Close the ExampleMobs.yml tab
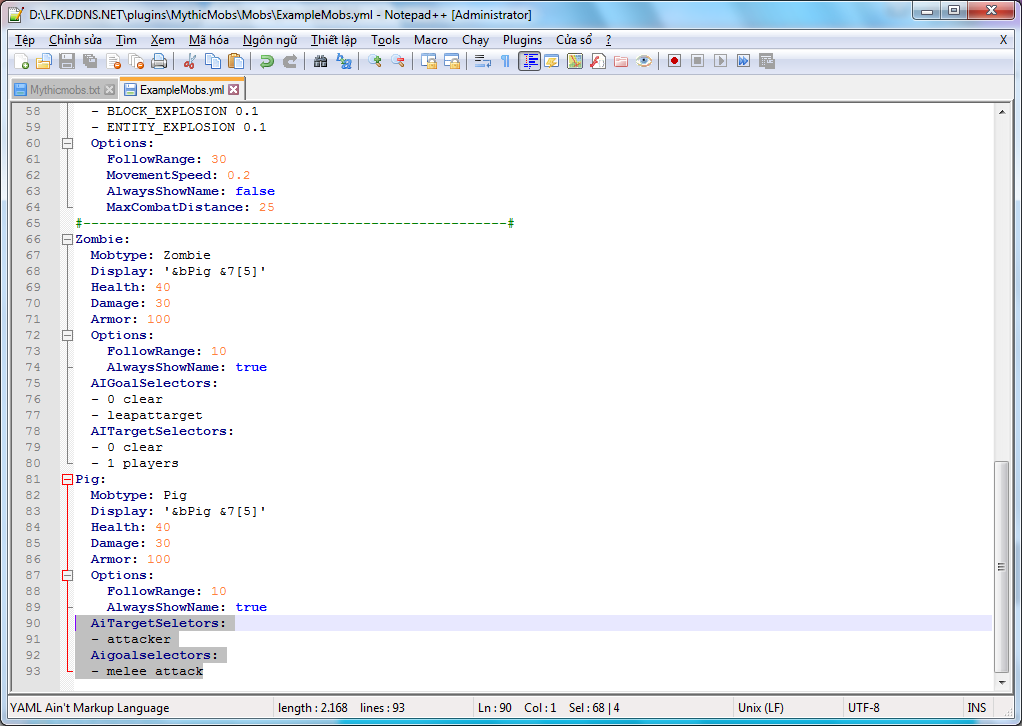Screen dimensions: 1022x726 coord(234,90)
